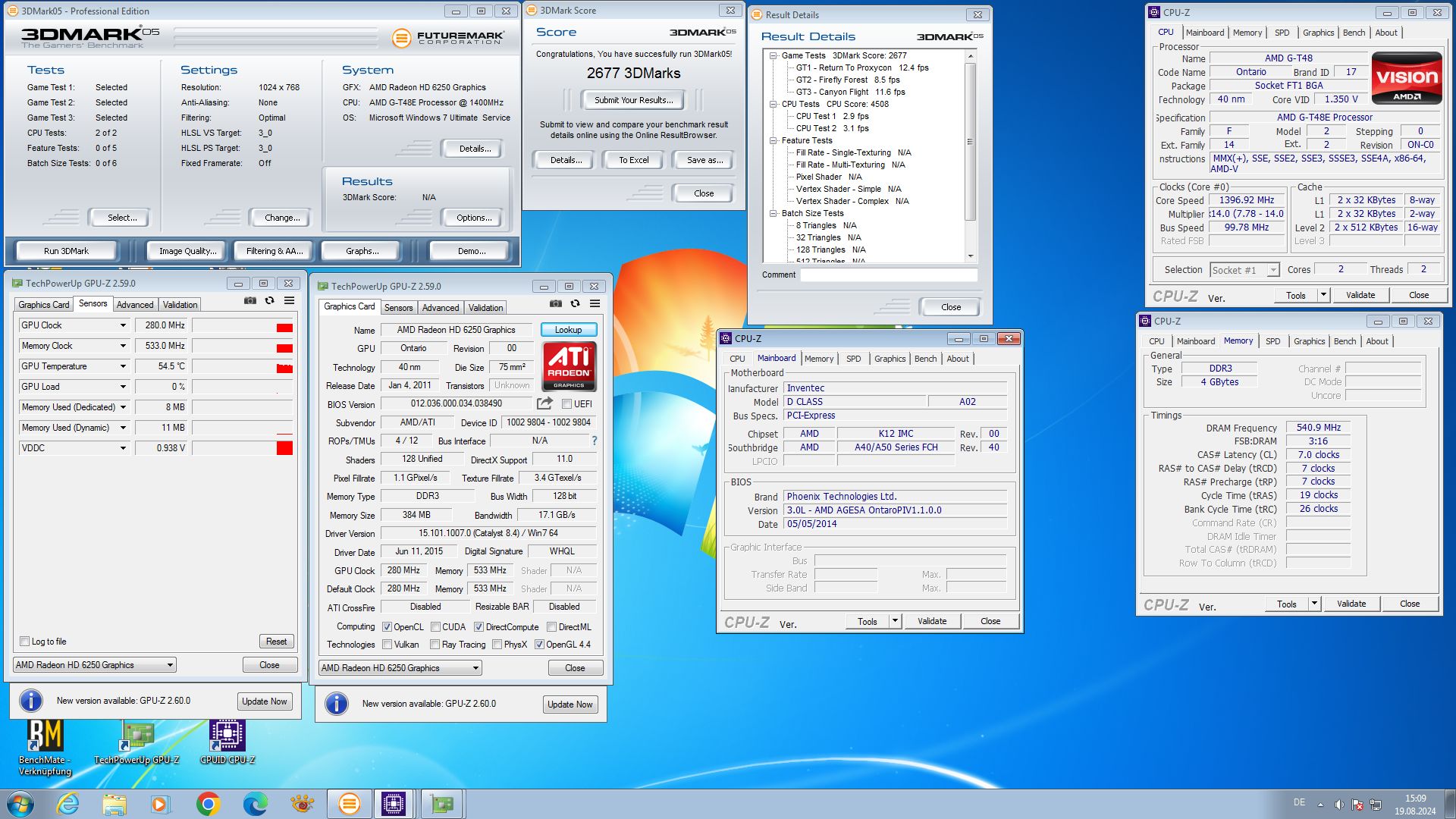Open the GPU Clock sensor dropdown

[123, 325]
